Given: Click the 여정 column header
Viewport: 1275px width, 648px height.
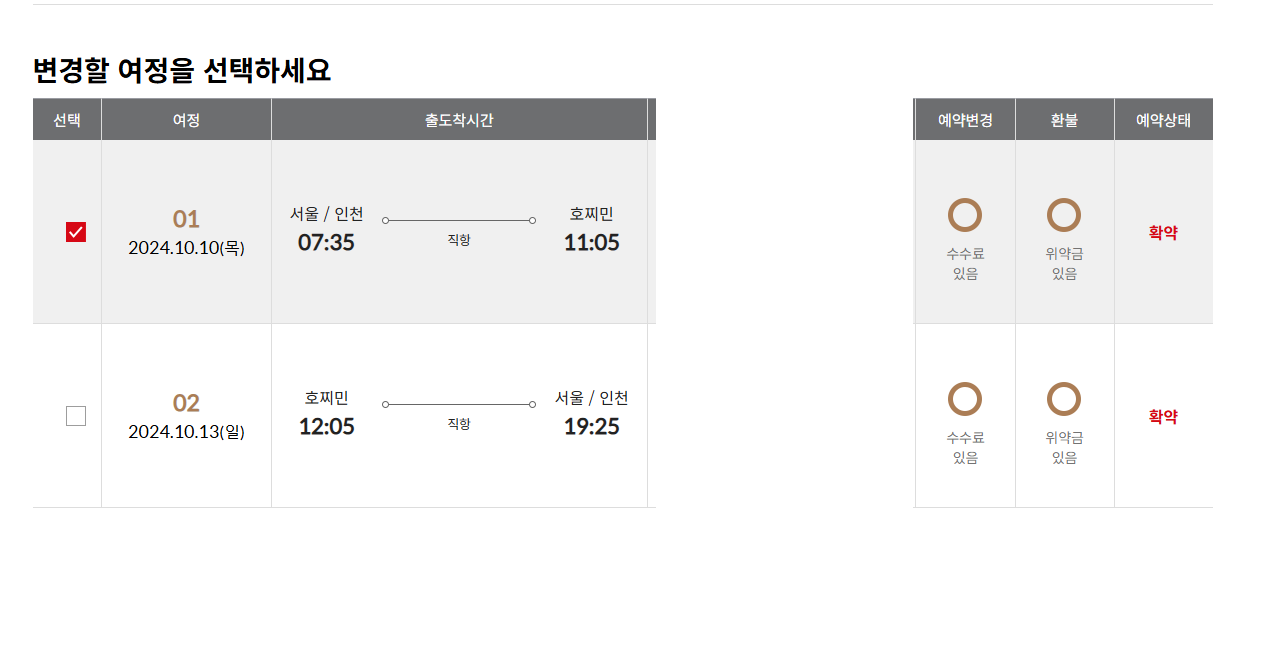Looking at the screenshot, I should (186, 120).
